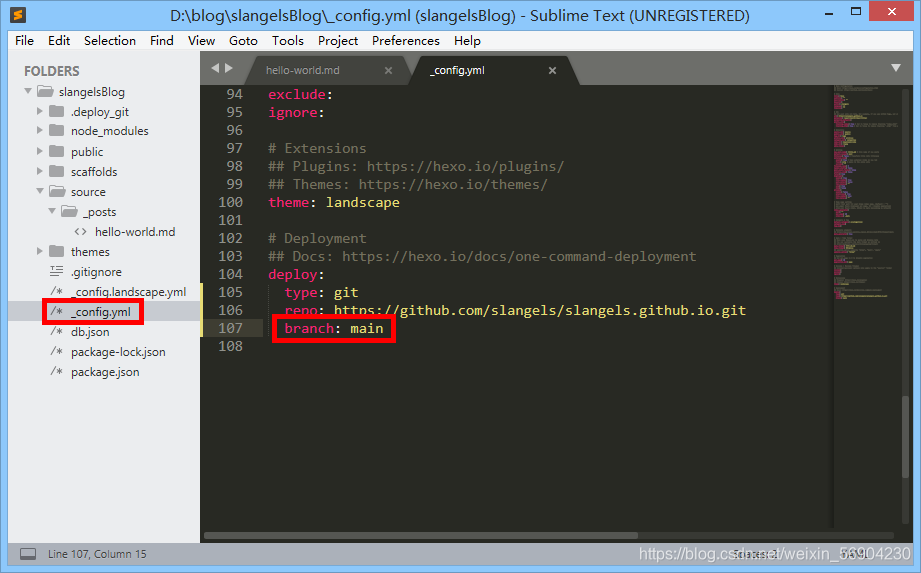
Task: Click the next tab arrow icon
Action: 229,68
